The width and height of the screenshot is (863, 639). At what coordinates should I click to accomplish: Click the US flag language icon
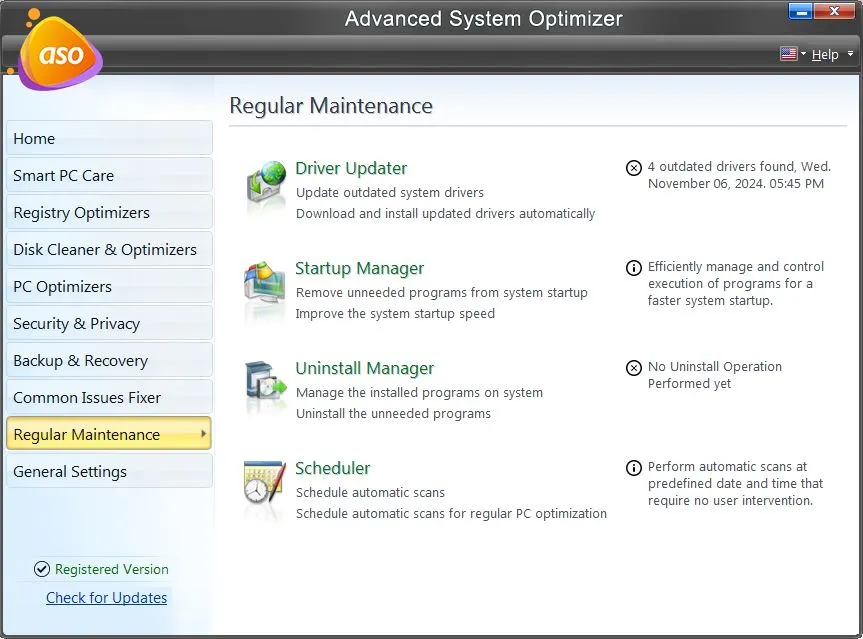788,54
